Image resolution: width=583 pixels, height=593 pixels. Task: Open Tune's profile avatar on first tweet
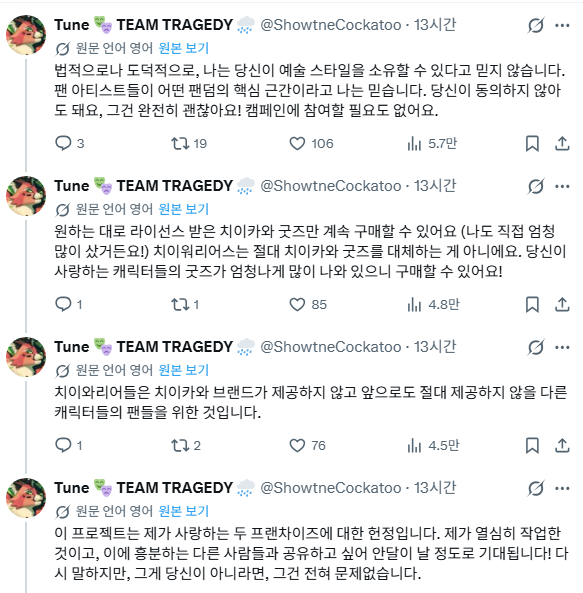pyautogui.click(x=26, y=35)
